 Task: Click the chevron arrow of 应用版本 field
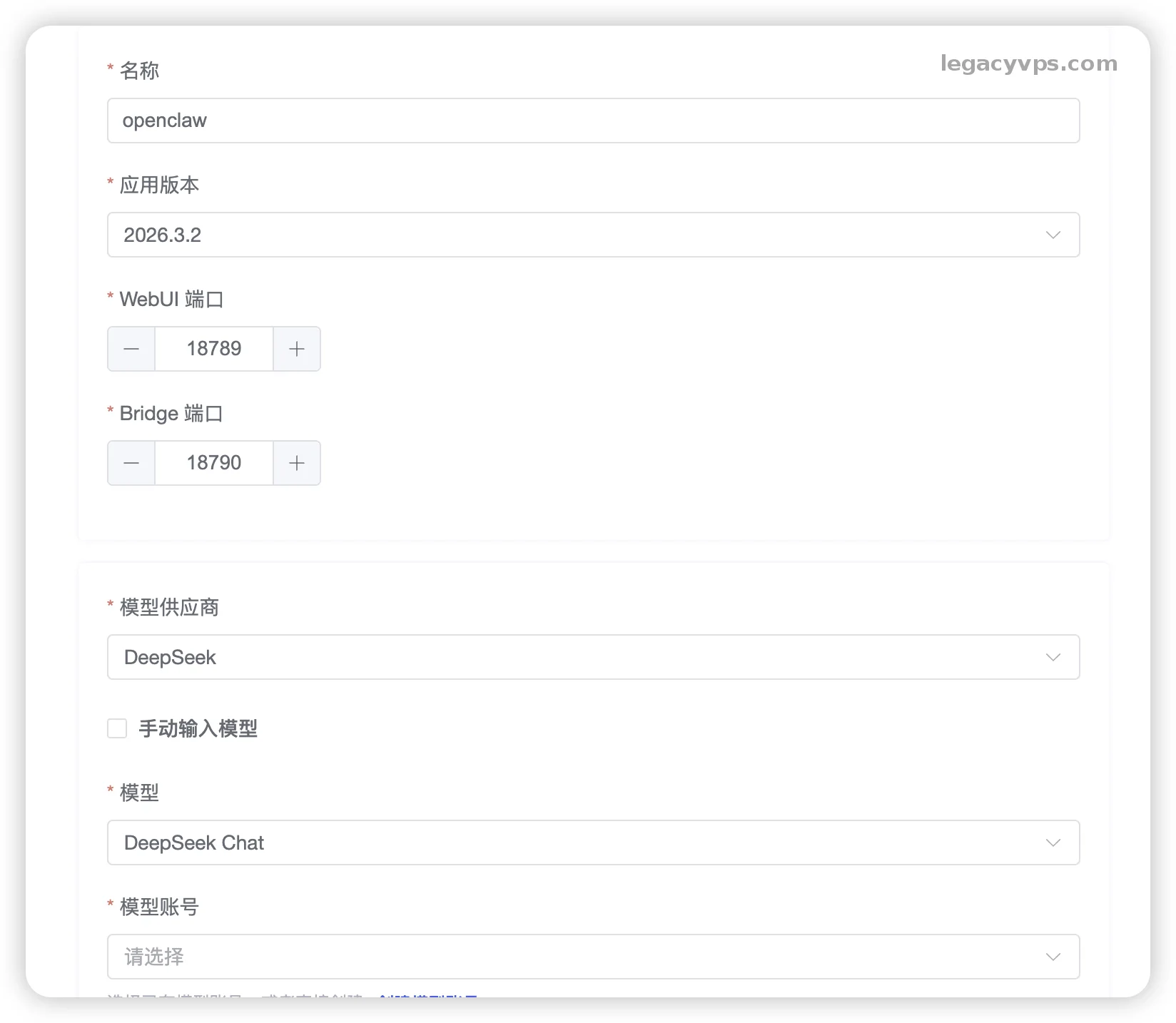pyautogui.click(x=1053, y=235)
